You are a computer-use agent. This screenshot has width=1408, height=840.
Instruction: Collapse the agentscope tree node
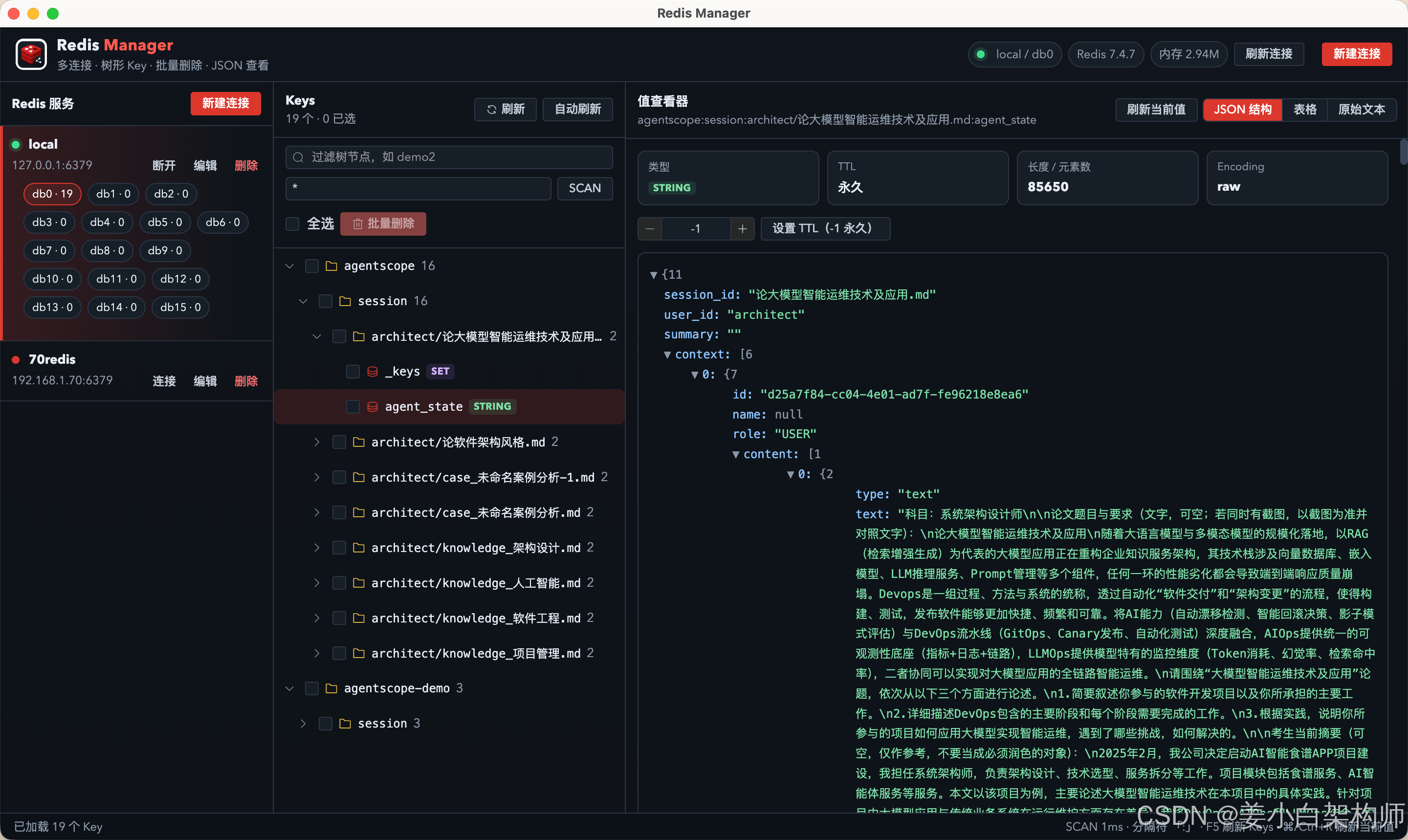pyautogui.click(x=290, y=265)
